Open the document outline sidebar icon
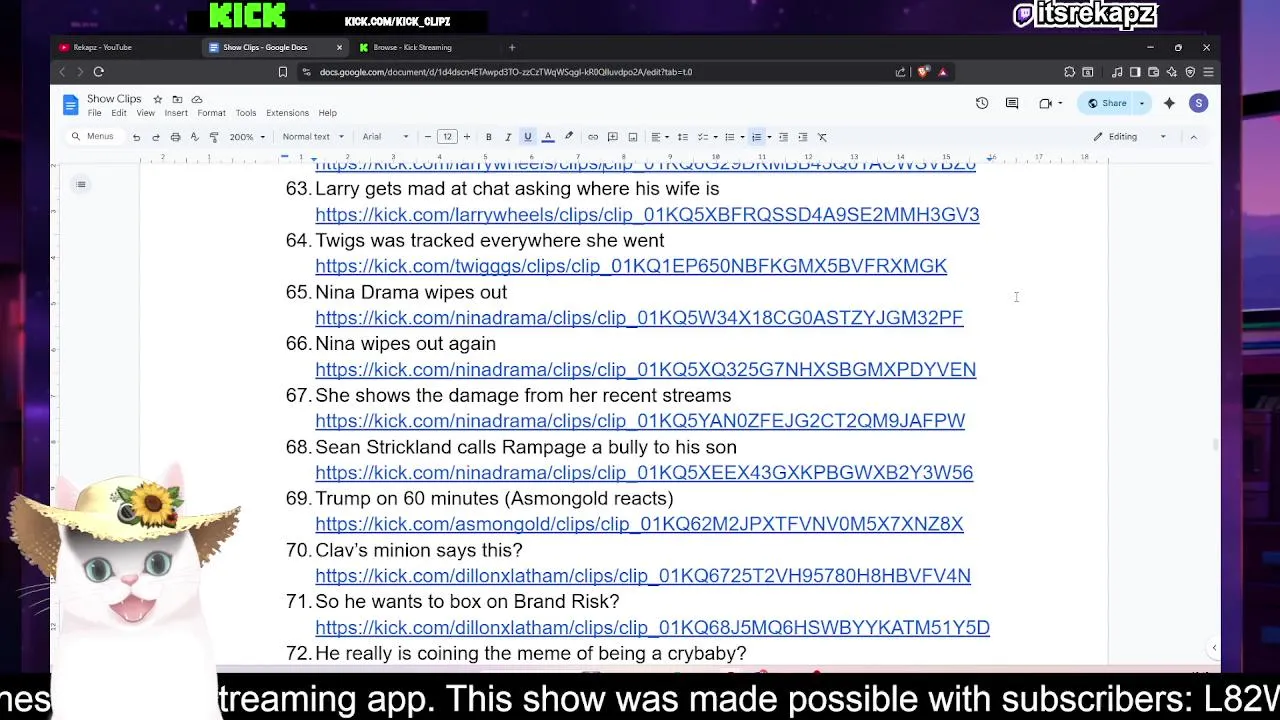Image resolution: width=1280 pixels, height=720 pixels. (81, 184)
